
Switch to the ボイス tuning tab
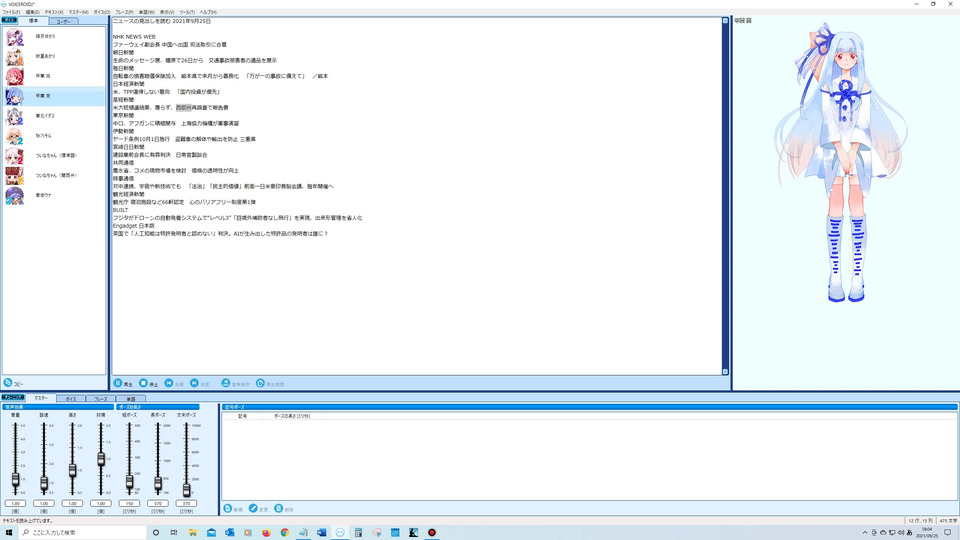pos(71,399)
